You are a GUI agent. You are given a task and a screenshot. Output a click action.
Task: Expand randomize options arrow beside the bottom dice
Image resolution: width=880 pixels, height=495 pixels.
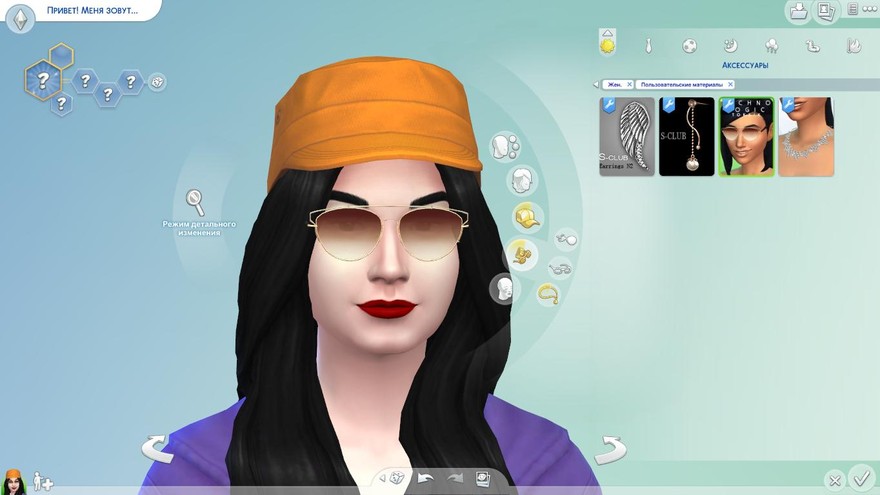pos(382,478)
